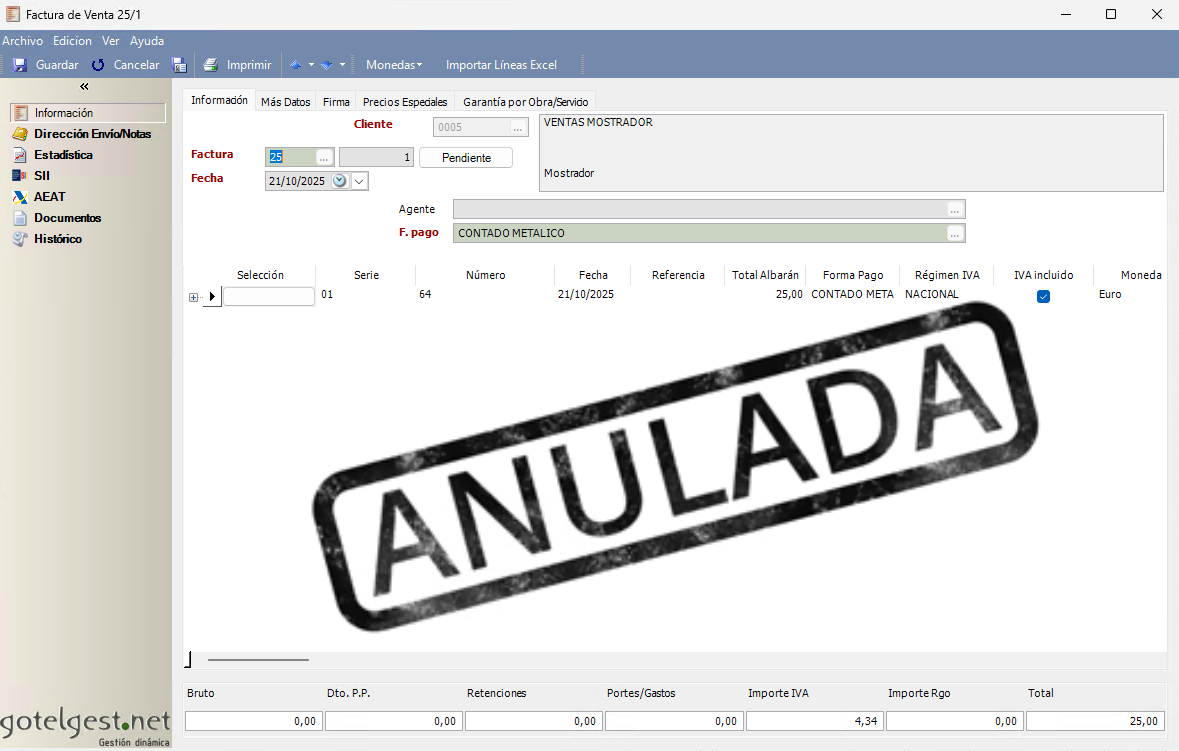This screenshot has width=1179, height=751.
Task: Cancel changes using the Cancelar icon
Action: pyautogui.click(x=98, y=64)
